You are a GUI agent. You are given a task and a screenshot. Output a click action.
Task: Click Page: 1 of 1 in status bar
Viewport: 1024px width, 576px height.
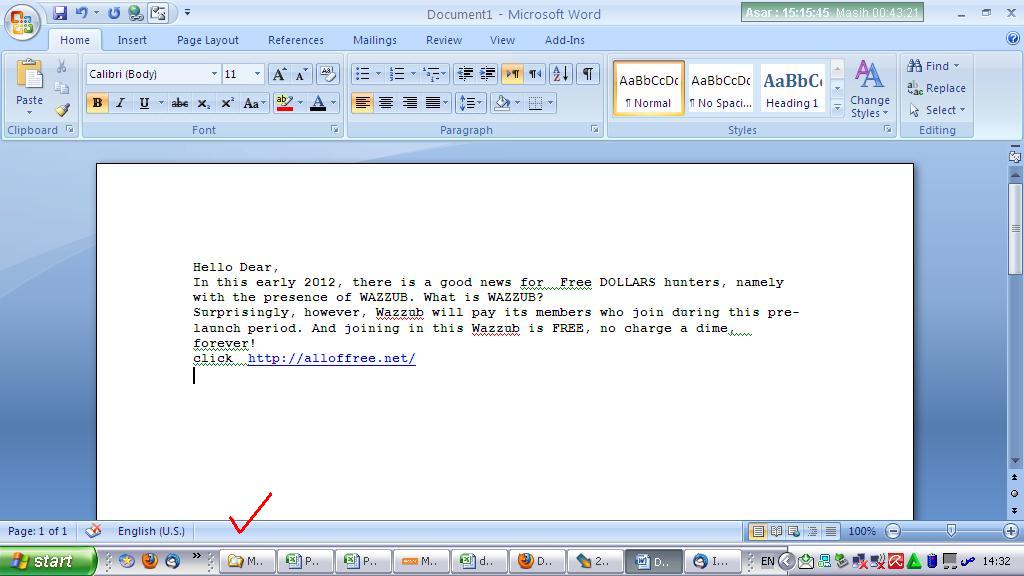38,531
